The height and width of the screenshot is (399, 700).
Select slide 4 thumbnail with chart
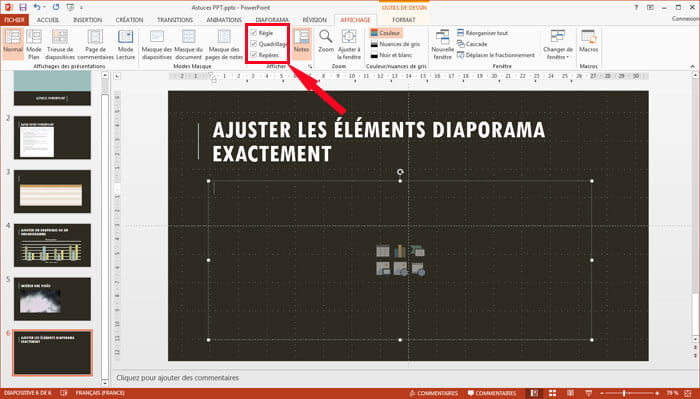click(52, 245)
